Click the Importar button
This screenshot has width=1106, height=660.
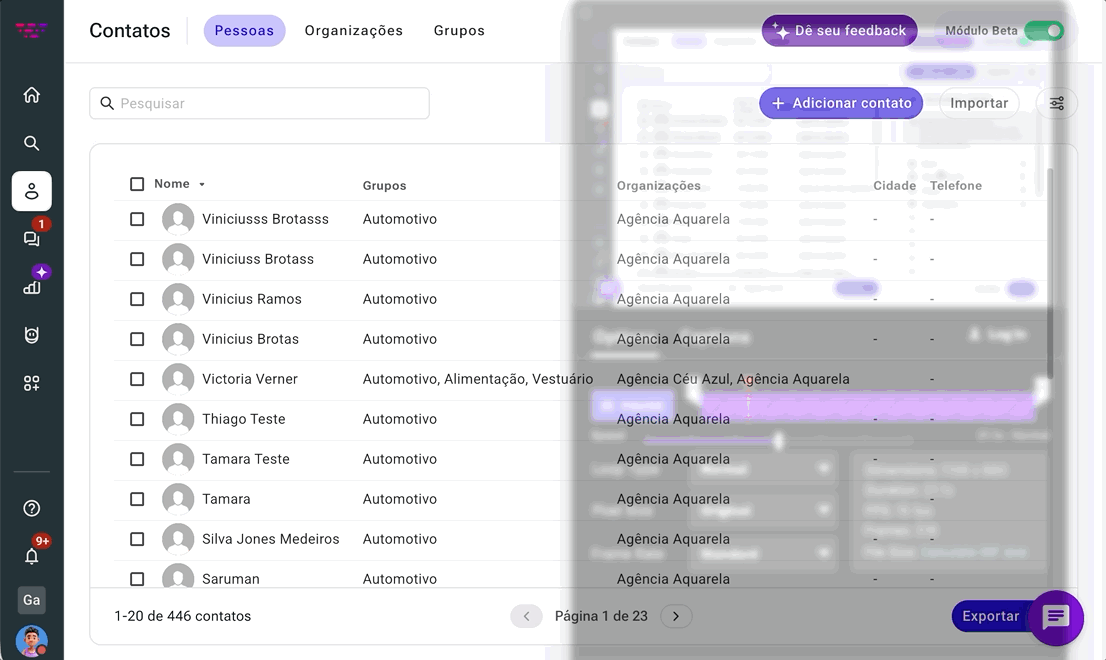click(x=979, y=104)
